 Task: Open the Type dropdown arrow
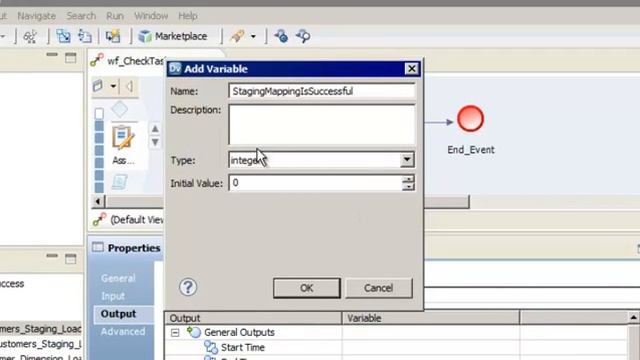coord(407,160)
